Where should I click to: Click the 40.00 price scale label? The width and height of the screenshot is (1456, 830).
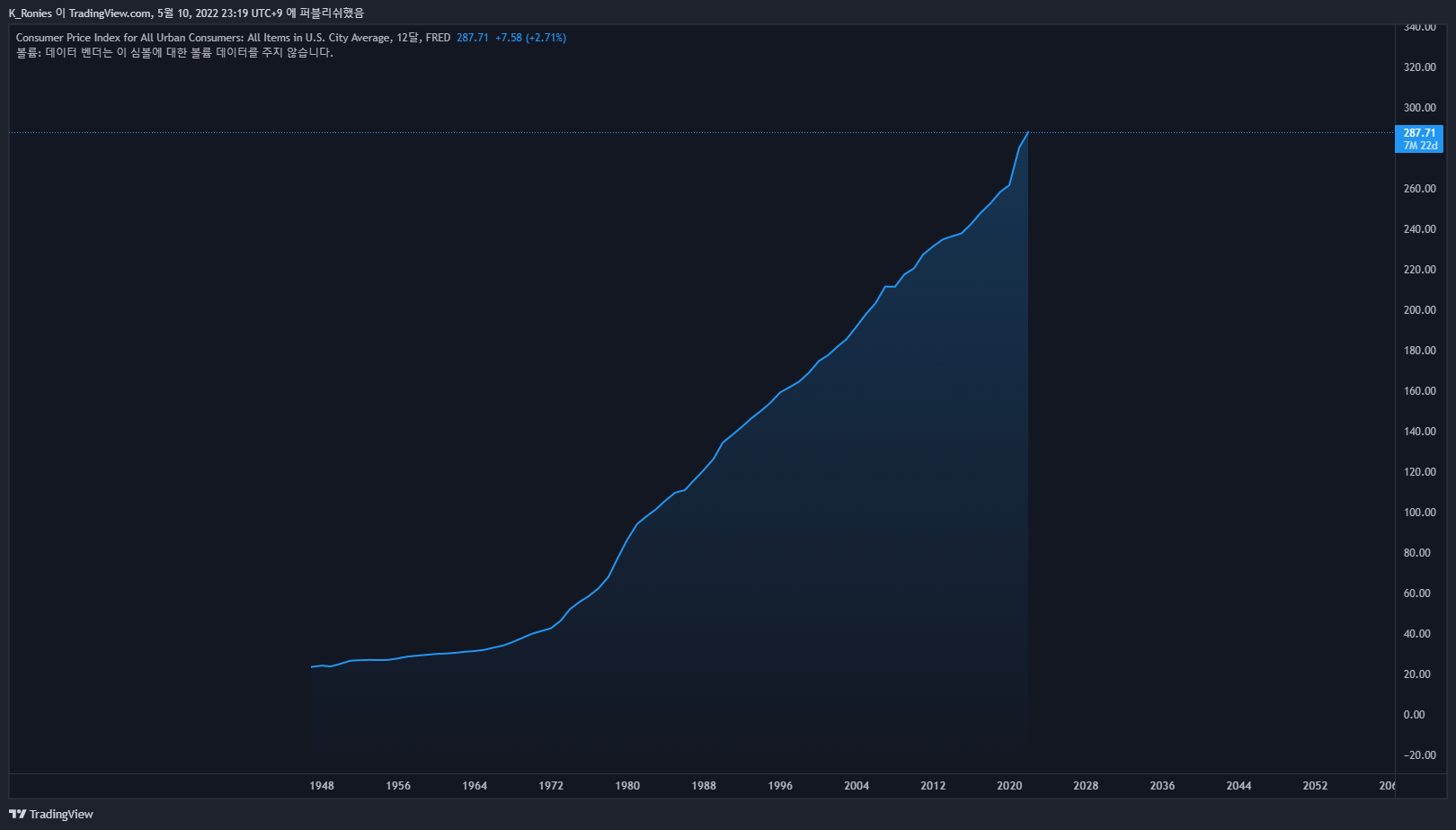tap(1417, 634)
